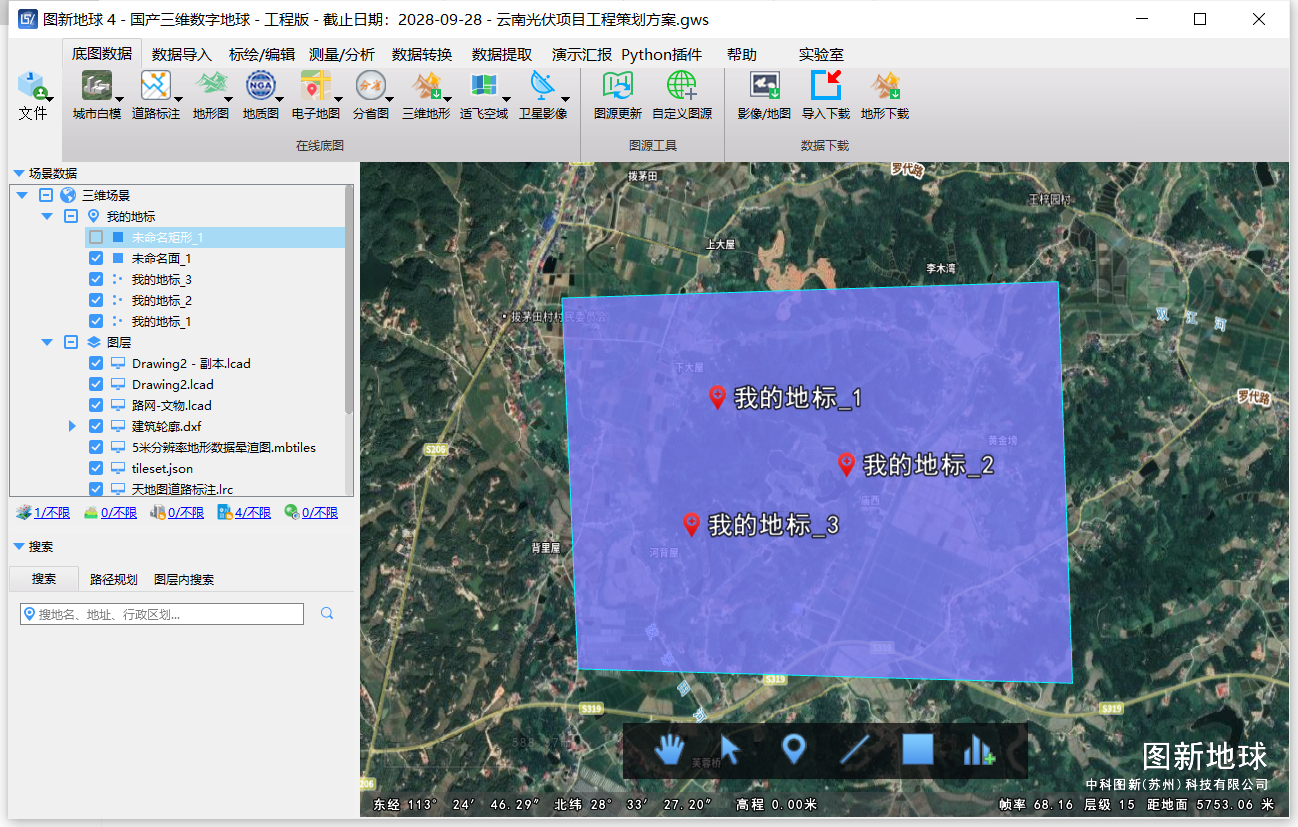The image size is (1298, 827).
Task: Switch to the 路径规划 search tab
Action: click(x=114, y=579)
